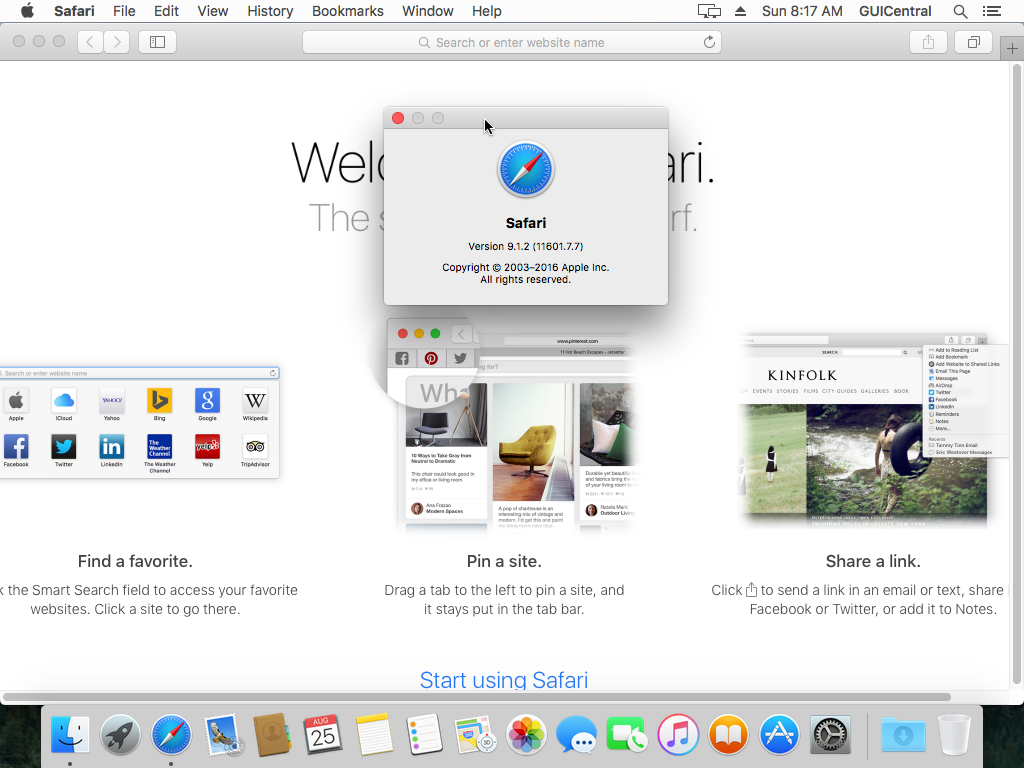Open App Store in the Dock
This screenshot has width=1024, height=768.
click(x=779, y=734)
